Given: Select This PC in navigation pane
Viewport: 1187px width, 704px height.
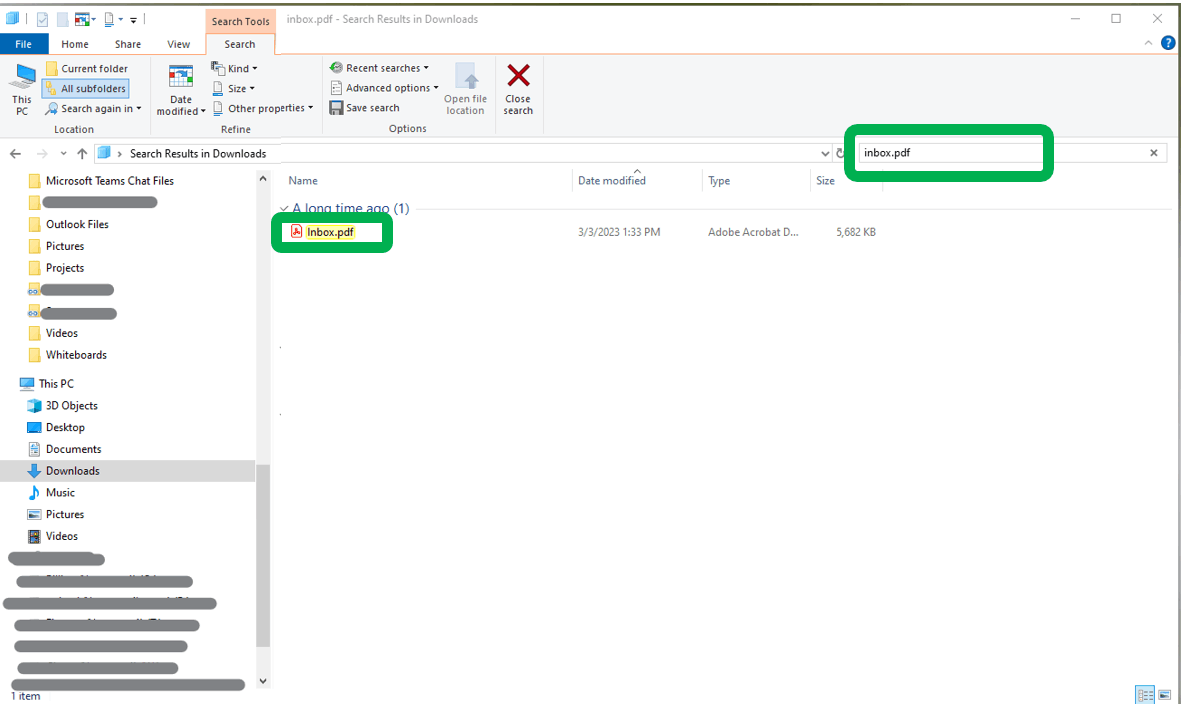Looking at the screenshot, I should pyautogui.click(x=56, y=384).
